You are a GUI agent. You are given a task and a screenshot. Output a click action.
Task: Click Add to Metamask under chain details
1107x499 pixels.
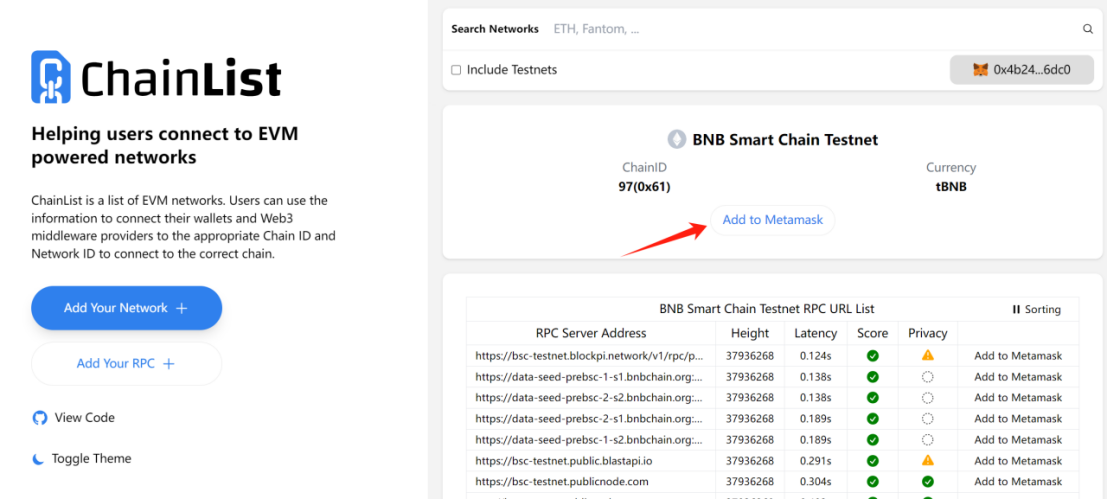772,220
